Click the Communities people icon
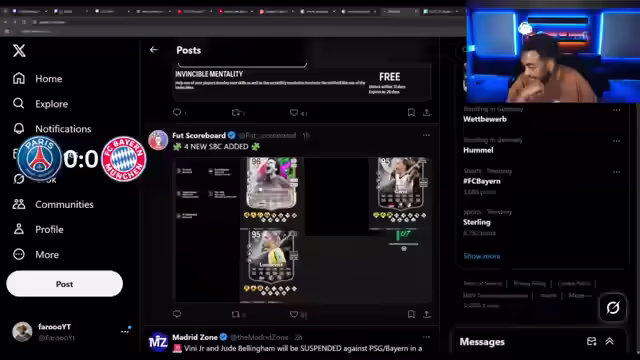The image size is (640, 360). click(x=19, y=204)
